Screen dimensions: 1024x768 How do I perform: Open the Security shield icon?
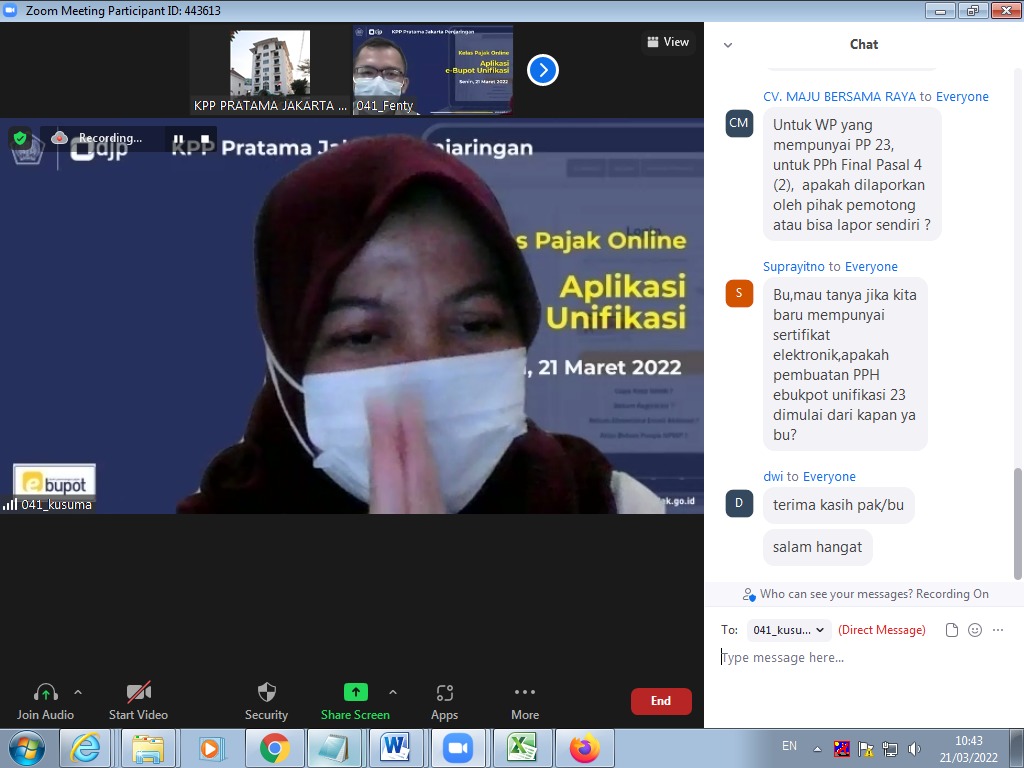[x=266, y=692]
